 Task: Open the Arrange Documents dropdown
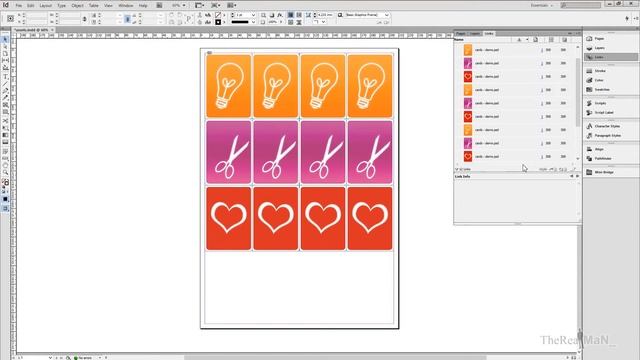tap(231, 6)
